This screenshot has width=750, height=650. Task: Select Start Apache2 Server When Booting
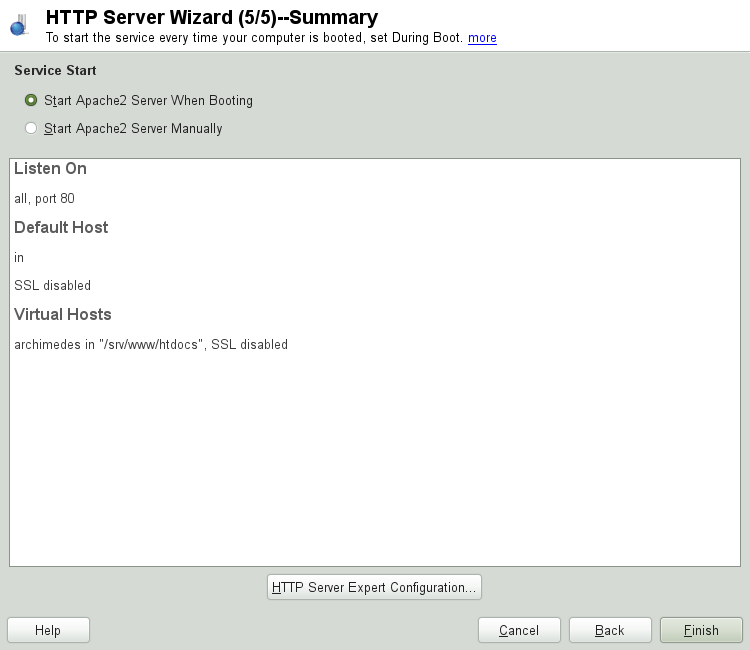pos(139,100)
